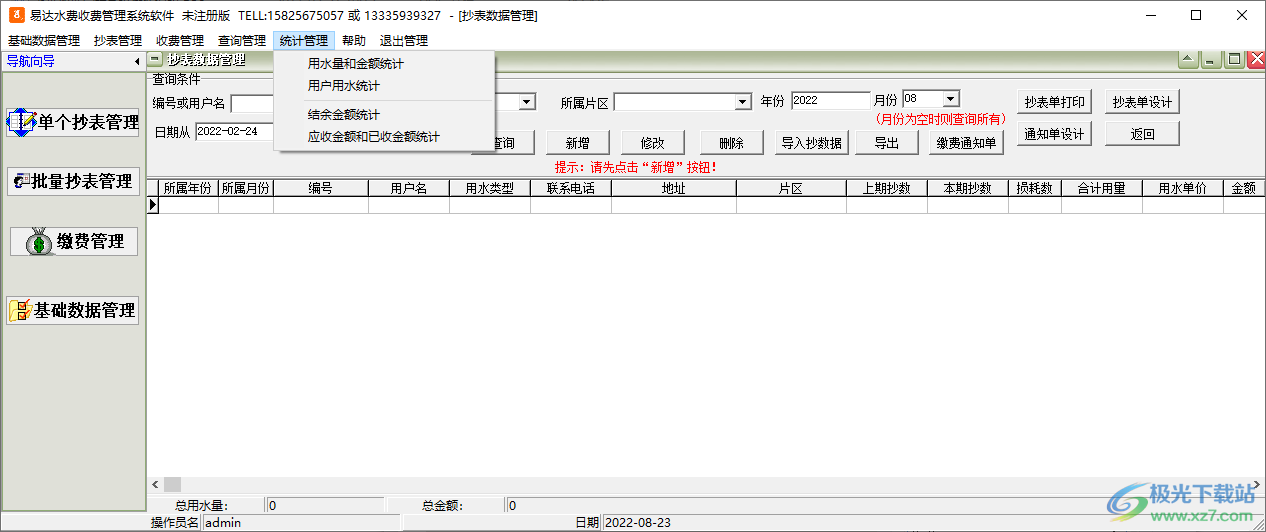Click the 损耗数 column header

pos(1035,188)
